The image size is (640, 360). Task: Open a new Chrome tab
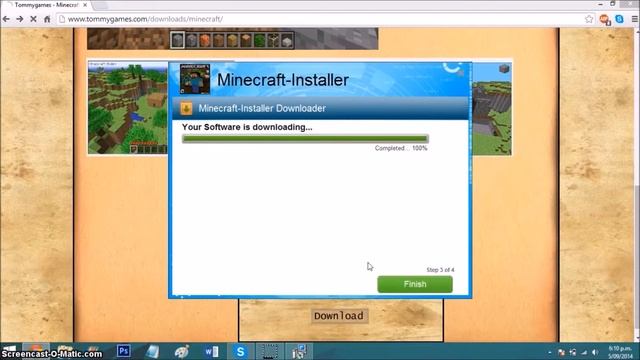tap(100, 5)
